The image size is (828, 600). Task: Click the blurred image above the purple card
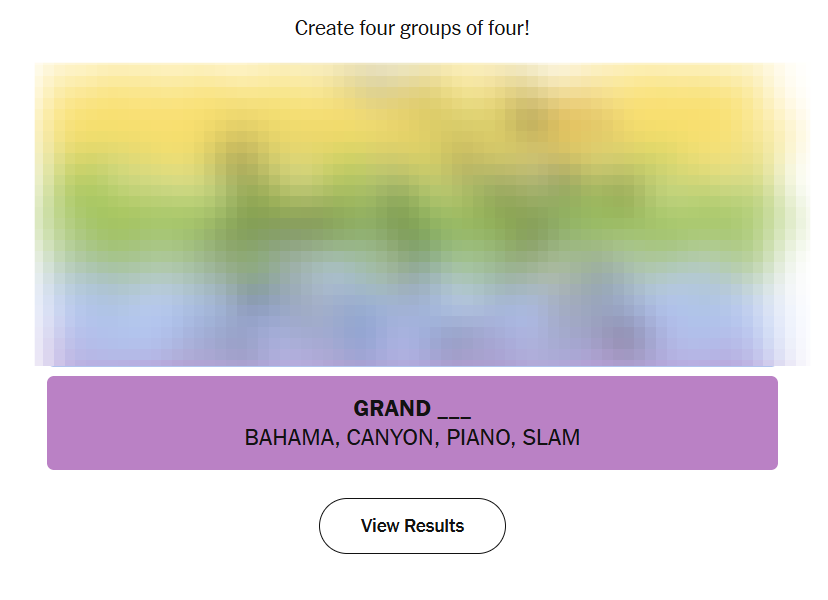coord(412,215)
